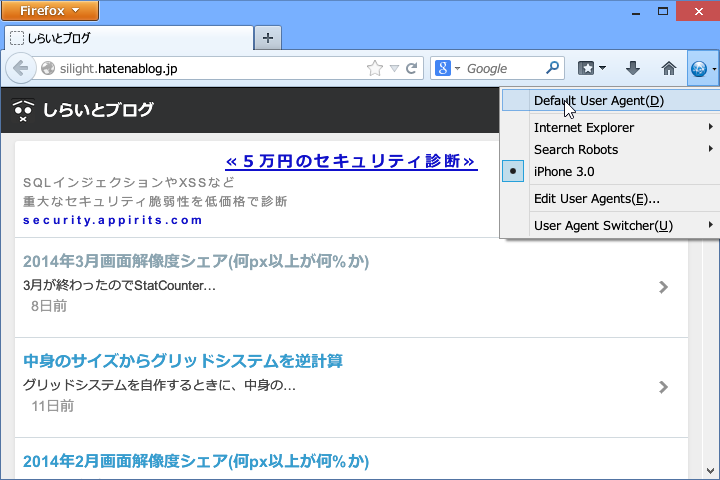Viewport: 720px width, 480px height.
Task: Visit security.appirits.com ad link
Action: (x=113, y=220)
